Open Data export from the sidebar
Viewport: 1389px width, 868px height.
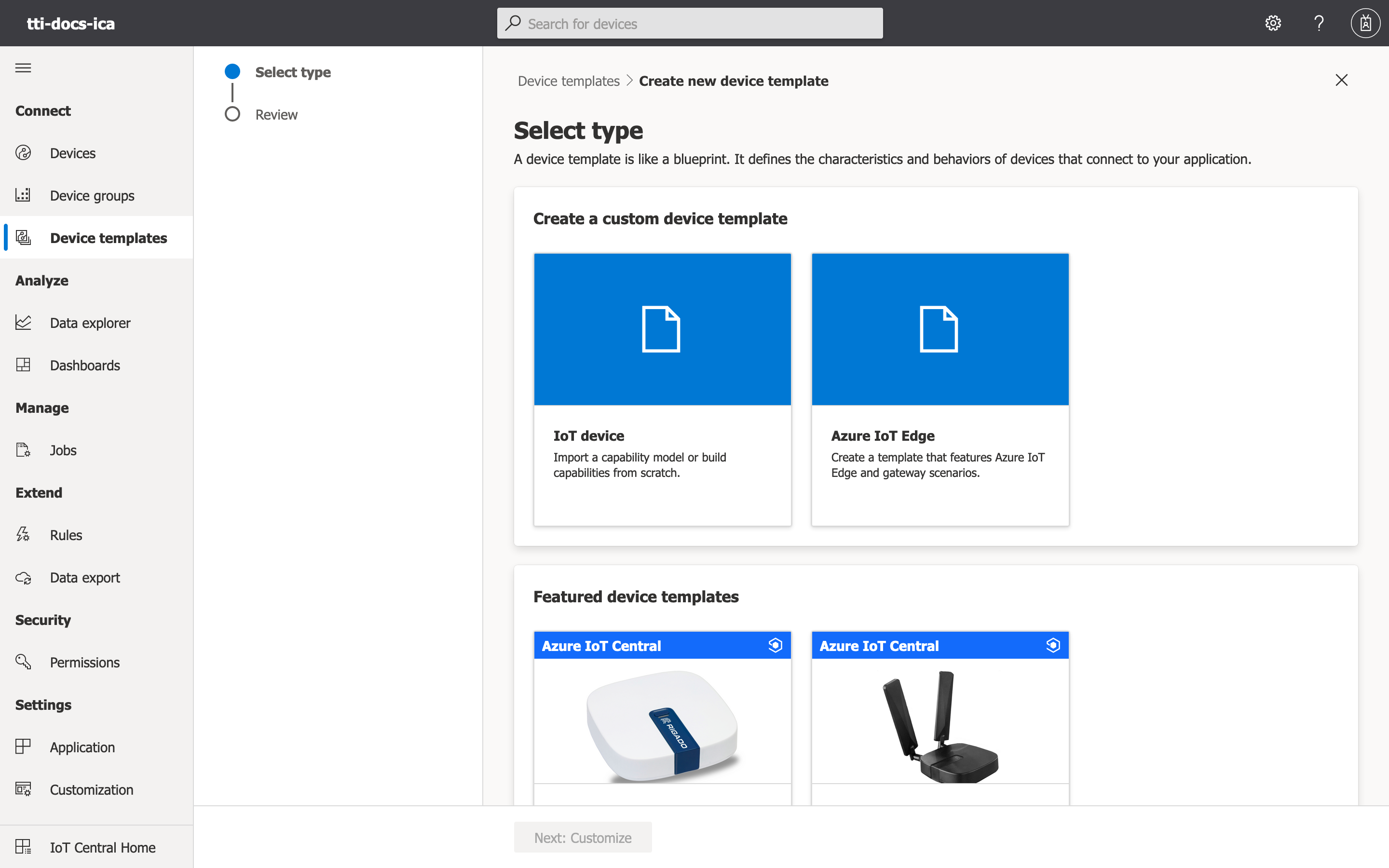(x=23, y=577)
